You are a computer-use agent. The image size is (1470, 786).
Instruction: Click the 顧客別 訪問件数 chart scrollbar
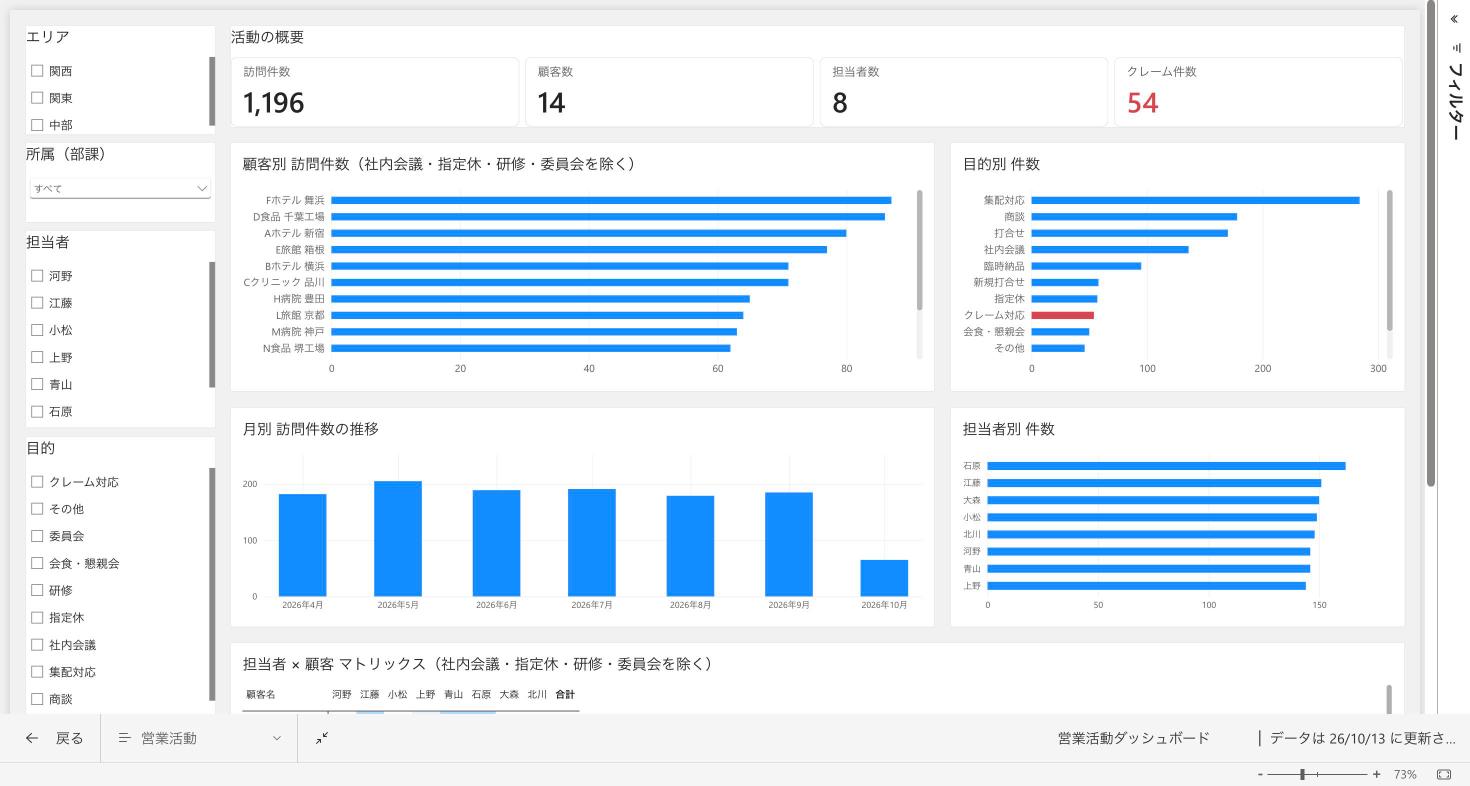click(x=920, y=250)
